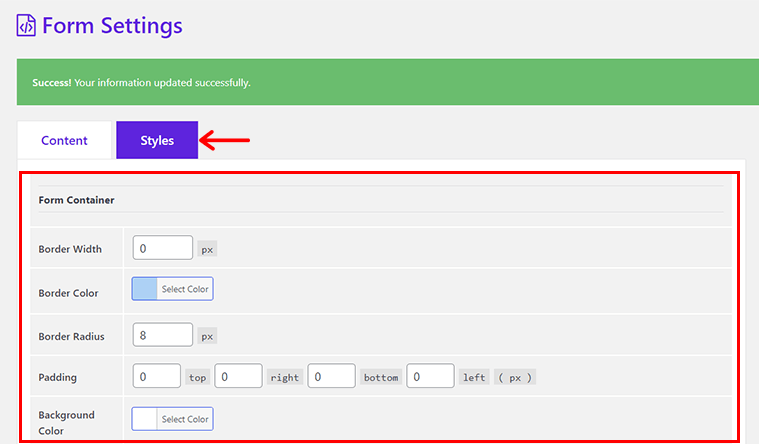Click Select Color button for Background Color
The height and width of the screenshot is (444, 759).
coord(185,419)
